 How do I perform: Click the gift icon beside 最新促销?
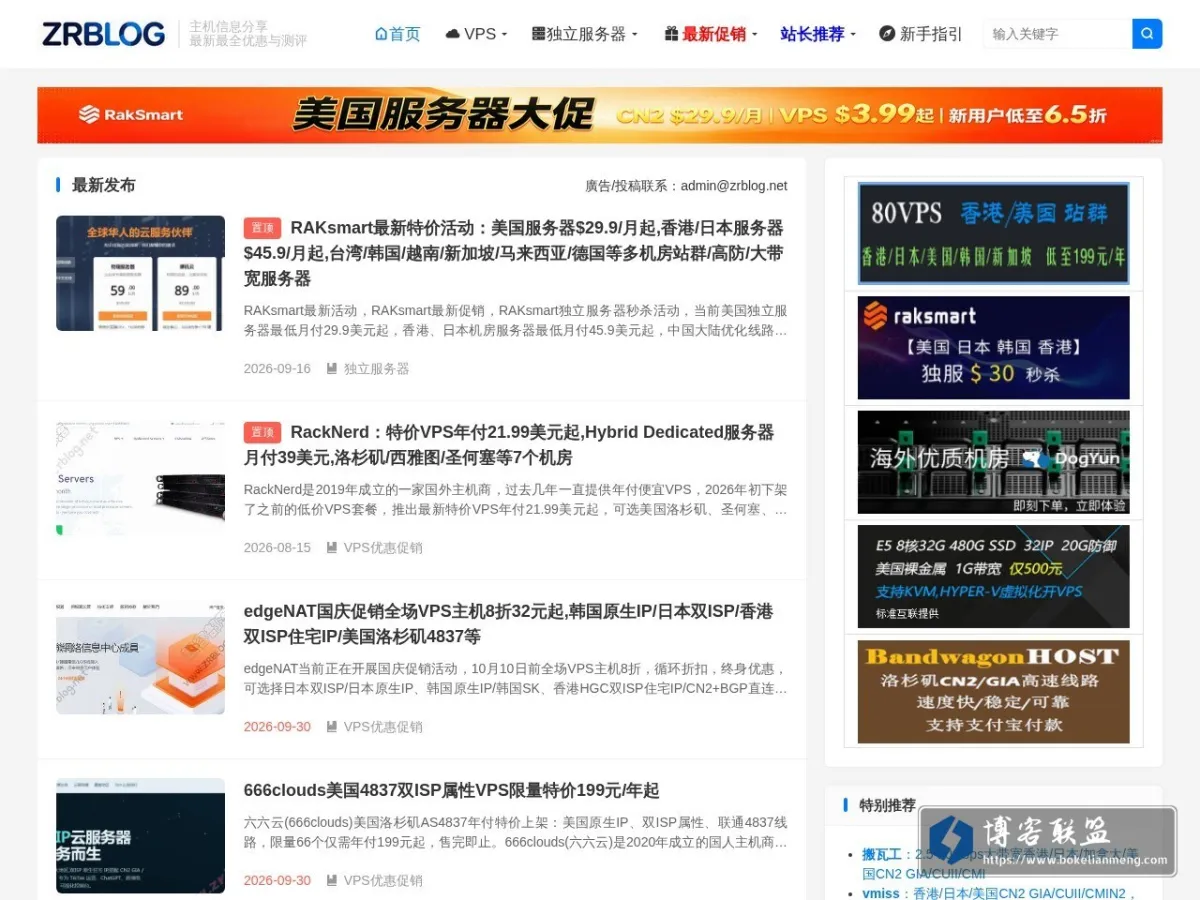(671, 34)
